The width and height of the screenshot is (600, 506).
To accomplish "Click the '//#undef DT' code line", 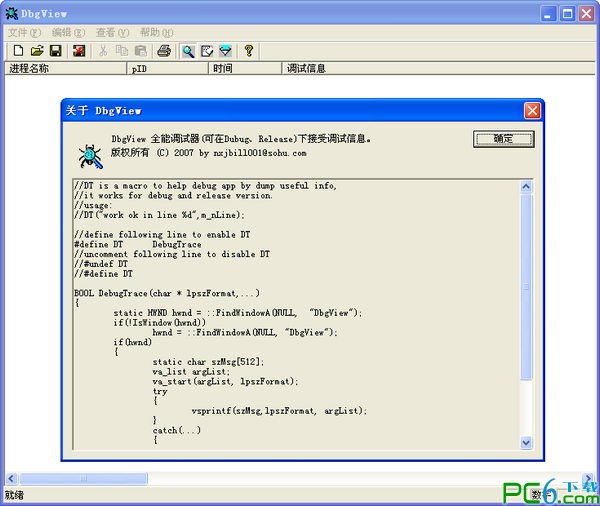I will click(x=101, y=264).
